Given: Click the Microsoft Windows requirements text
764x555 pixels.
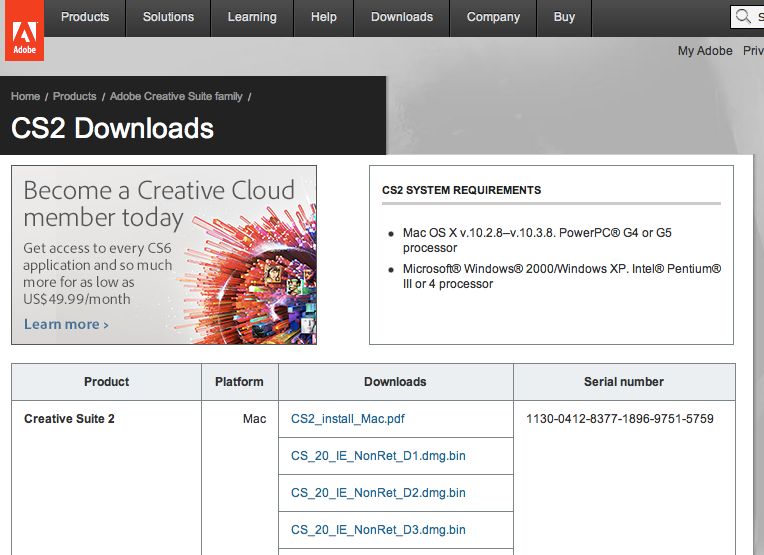Looking at the screenshot, I should pyautogui.click(x=562, y=276).
